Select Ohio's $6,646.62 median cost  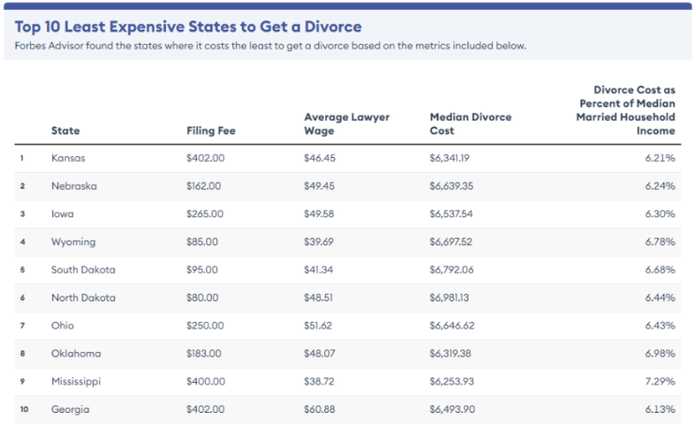[x=452, y=326]
